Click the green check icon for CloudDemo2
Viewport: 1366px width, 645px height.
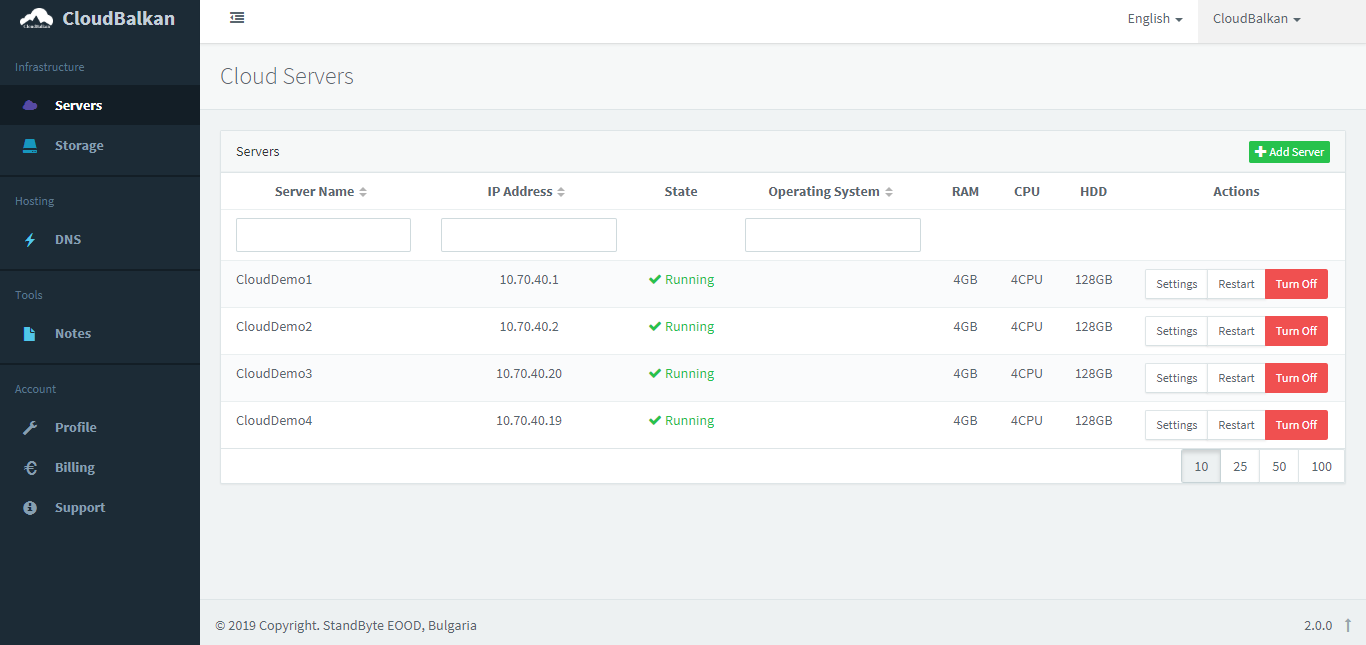coord(655,327)
